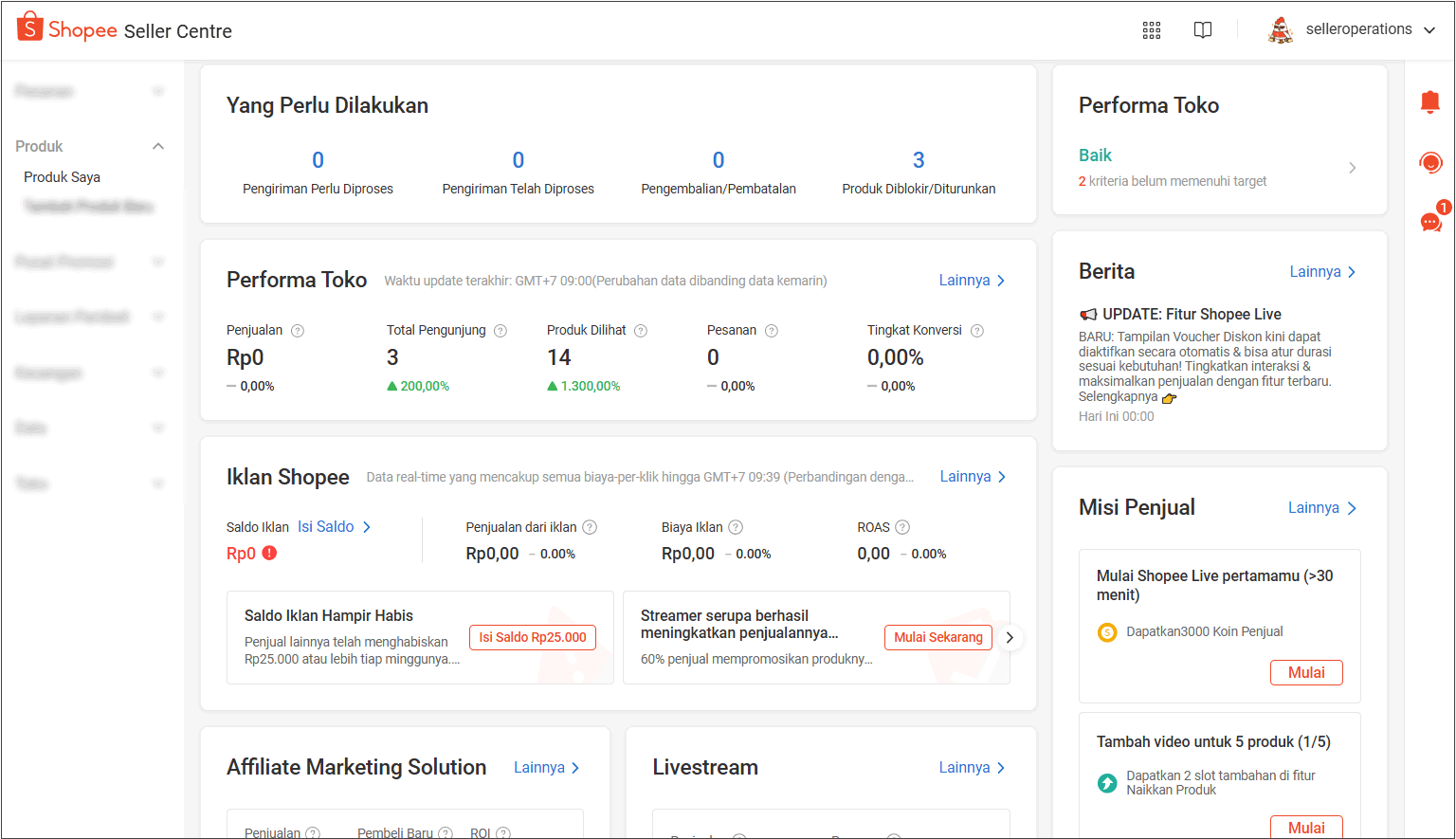
Task: Open the chat icon with badge 1
Action: [x=1431, y=222]
